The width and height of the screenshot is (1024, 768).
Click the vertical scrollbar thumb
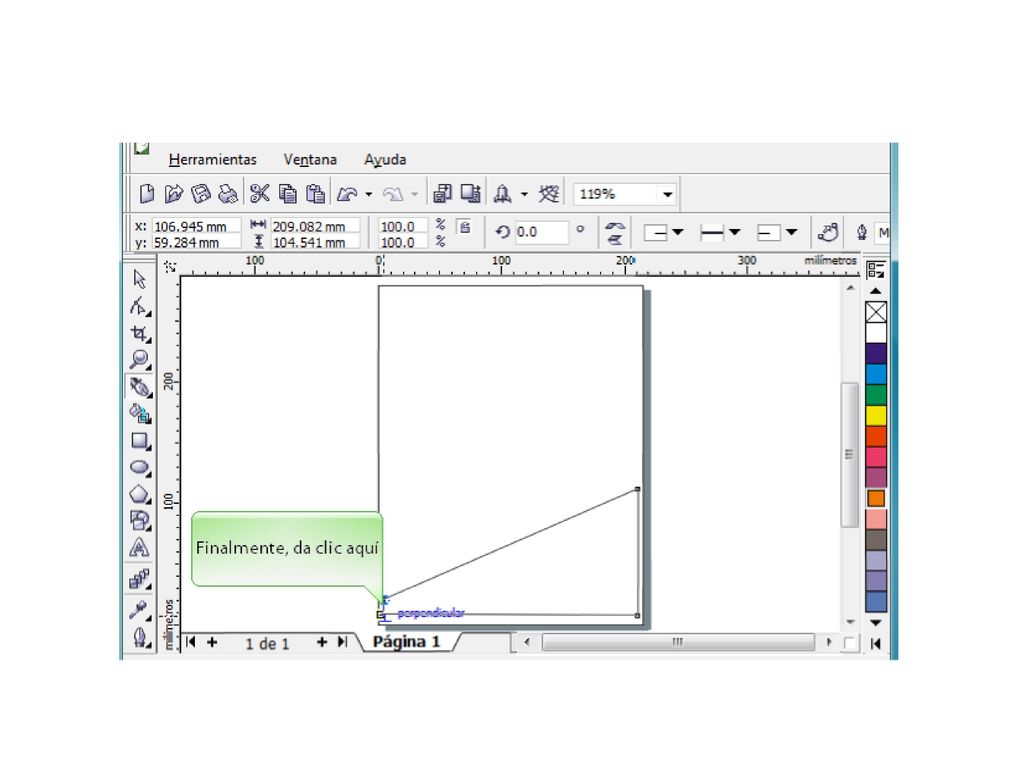(x=850, y=455)
